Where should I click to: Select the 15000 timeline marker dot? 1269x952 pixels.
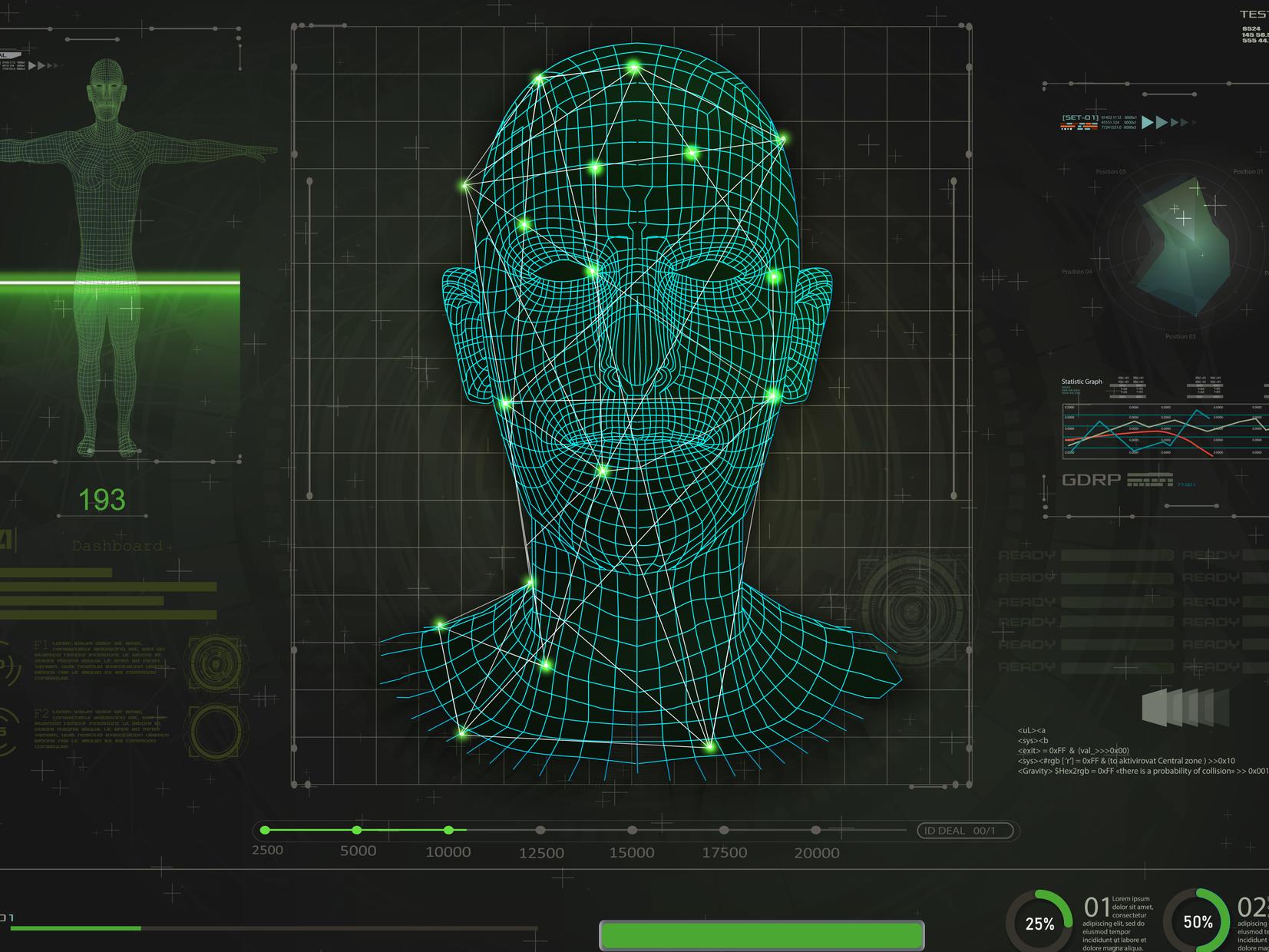tap(632, 830)
